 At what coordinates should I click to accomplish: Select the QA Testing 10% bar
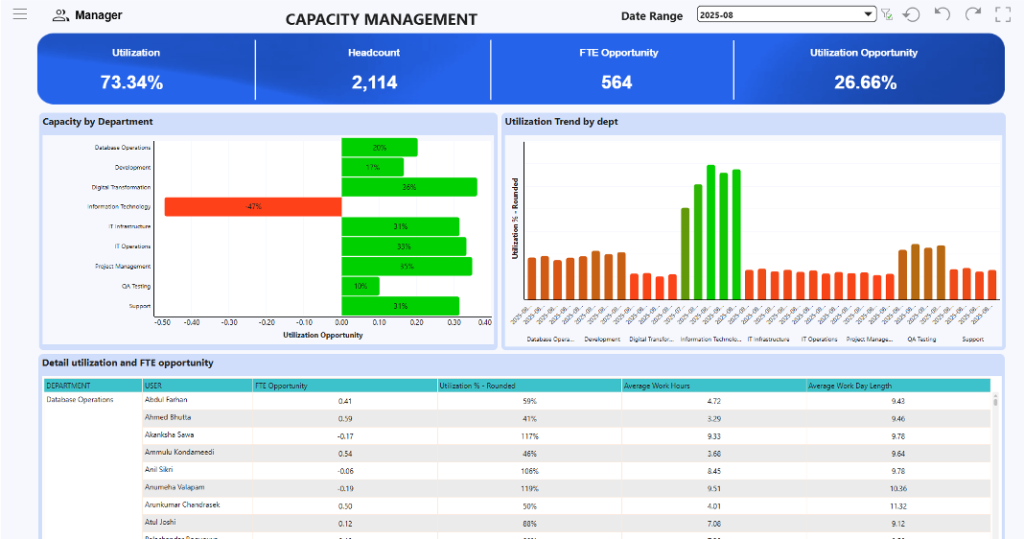pyautogui.click(x=360, y=286)
